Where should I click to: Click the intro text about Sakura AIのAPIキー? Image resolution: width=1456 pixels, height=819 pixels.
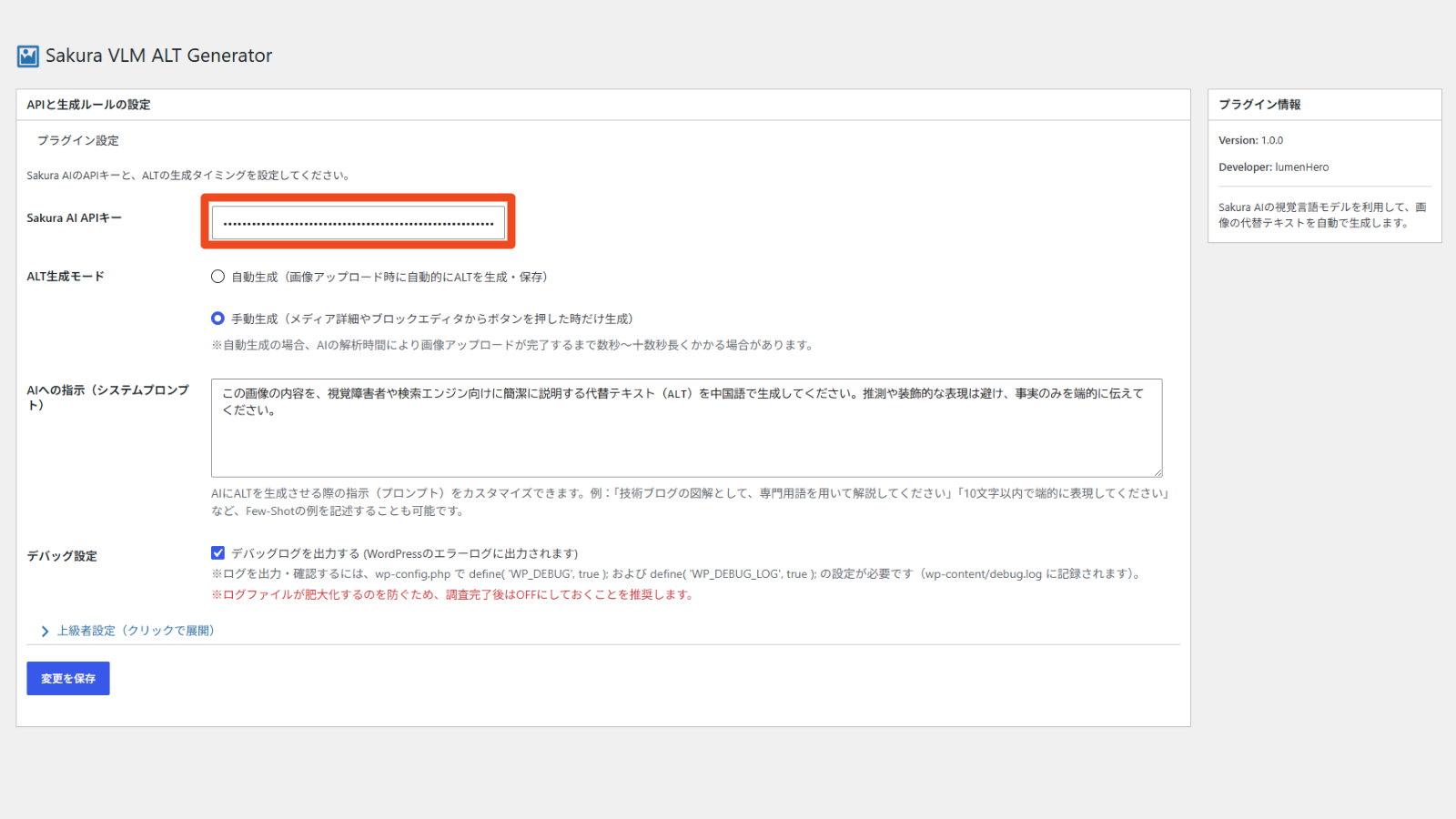(x=189, y=176)
